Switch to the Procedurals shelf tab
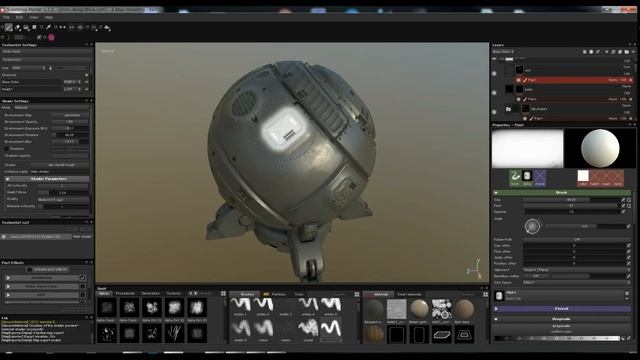The height and width of the screenshot is (360, 640). click(125, 293)
